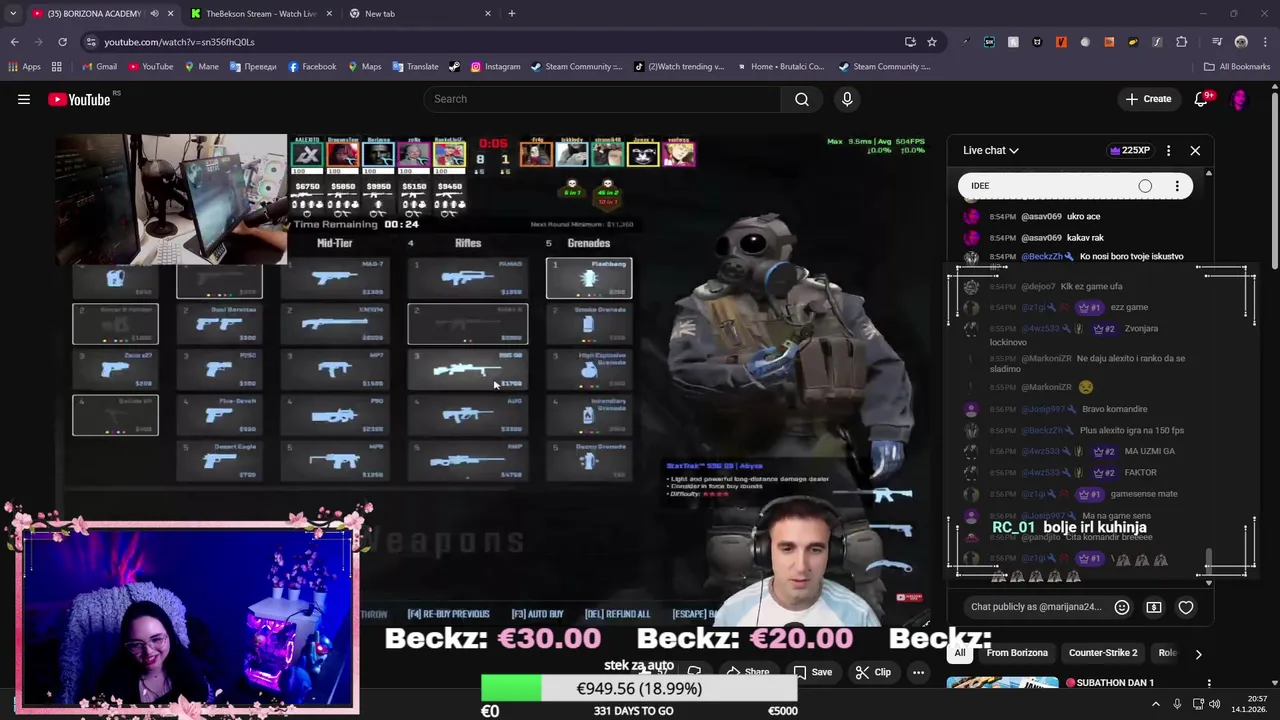
Task: Open All Bookmarks folder
Action: [1237, 67]
